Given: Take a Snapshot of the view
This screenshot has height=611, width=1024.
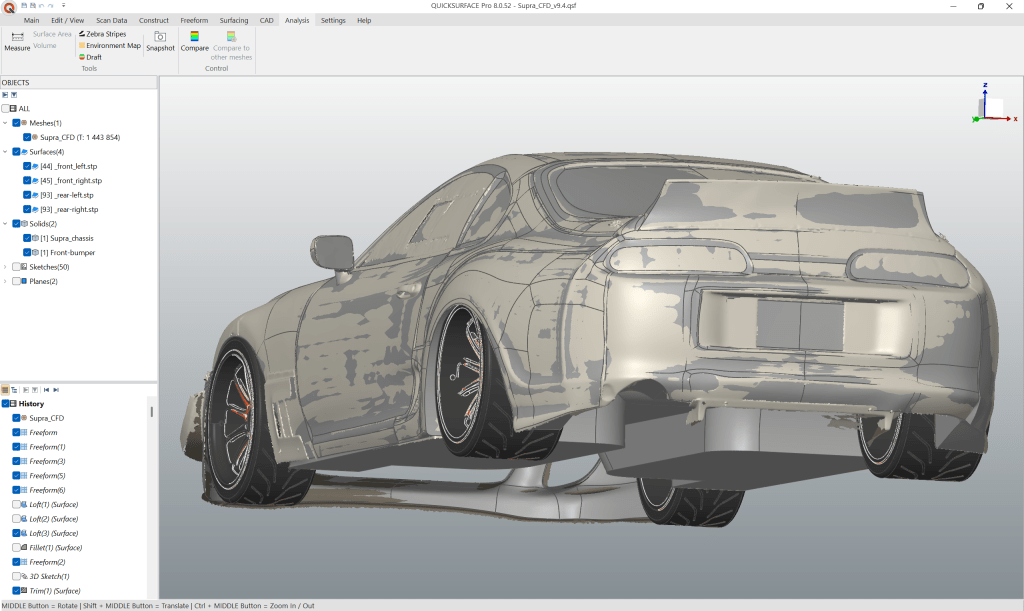Looking at the screenshot, I should click(160, 40).
